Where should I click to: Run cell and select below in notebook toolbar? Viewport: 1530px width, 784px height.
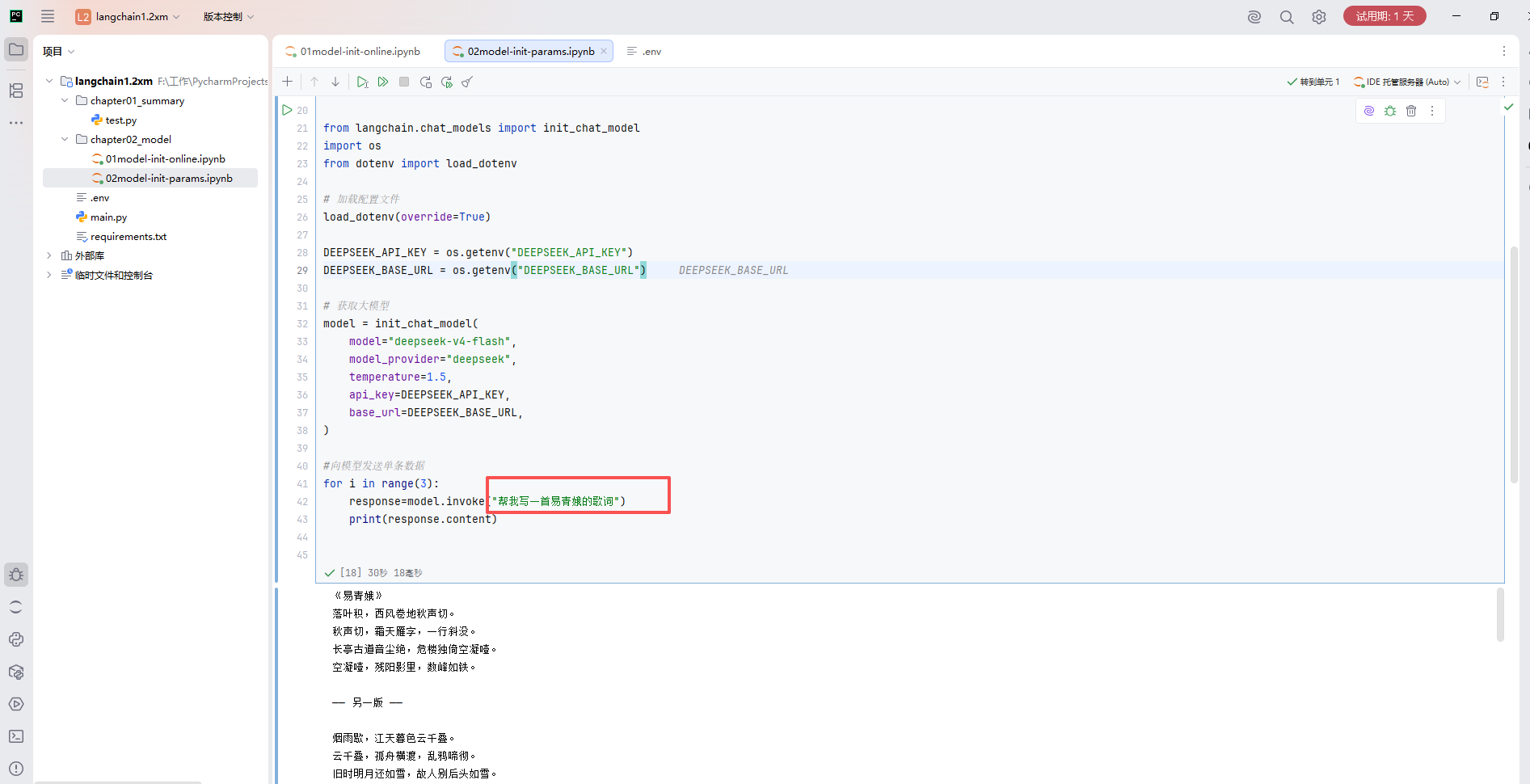click(362, 82)
